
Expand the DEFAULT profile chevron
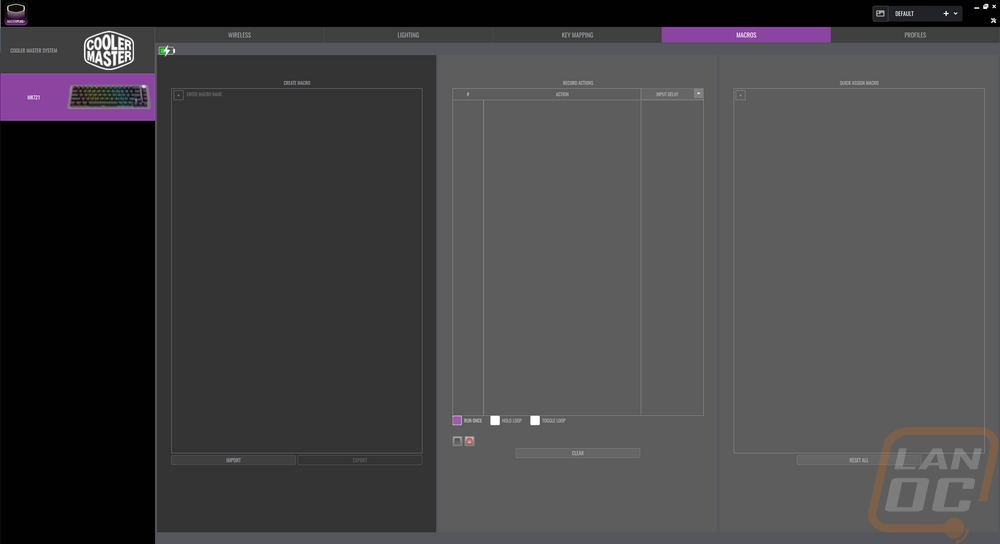pyautogui.click(x=957, y=14)
